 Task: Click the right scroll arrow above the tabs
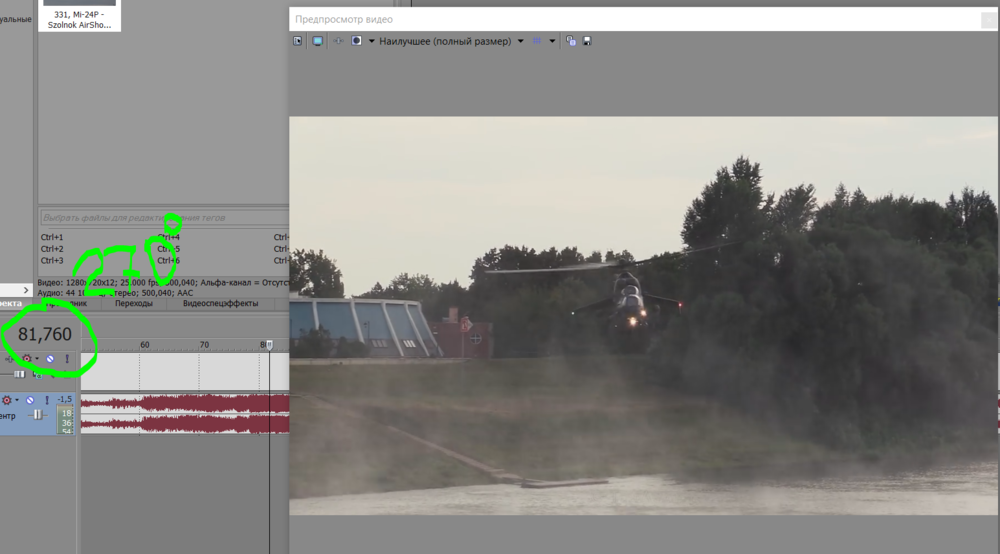[x=26, y=290]
